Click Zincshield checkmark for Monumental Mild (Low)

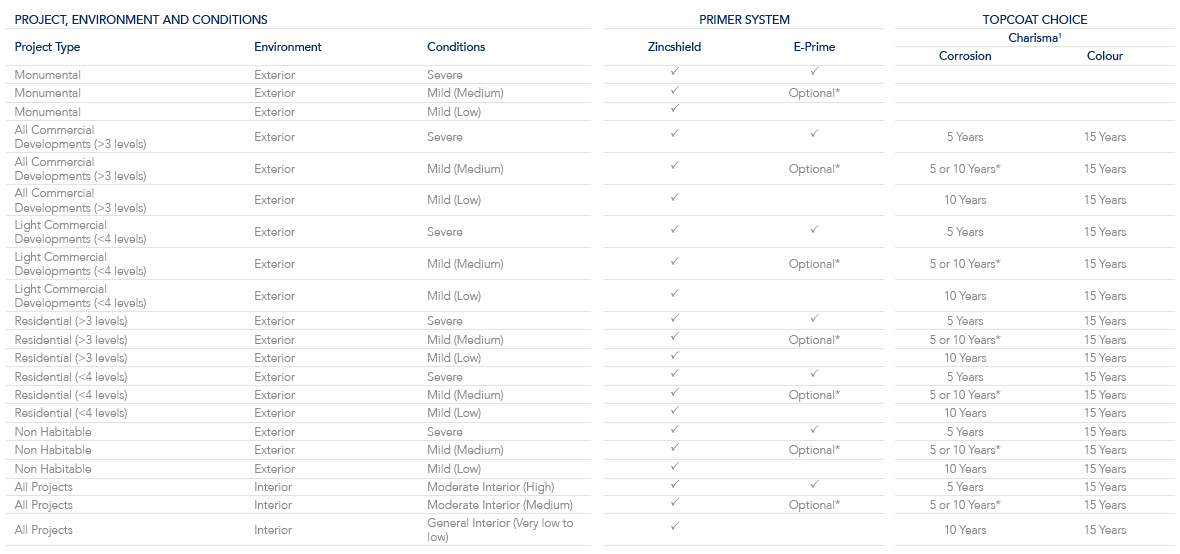tap(675, 108)
